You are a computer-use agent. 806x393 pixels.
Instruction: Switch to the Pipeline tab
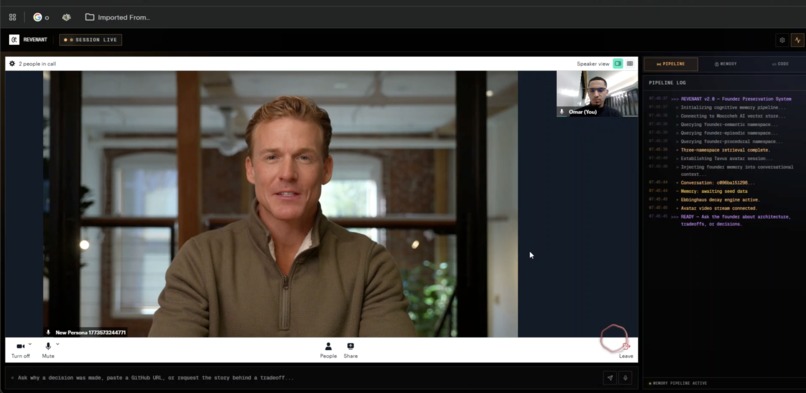[671, 64]
